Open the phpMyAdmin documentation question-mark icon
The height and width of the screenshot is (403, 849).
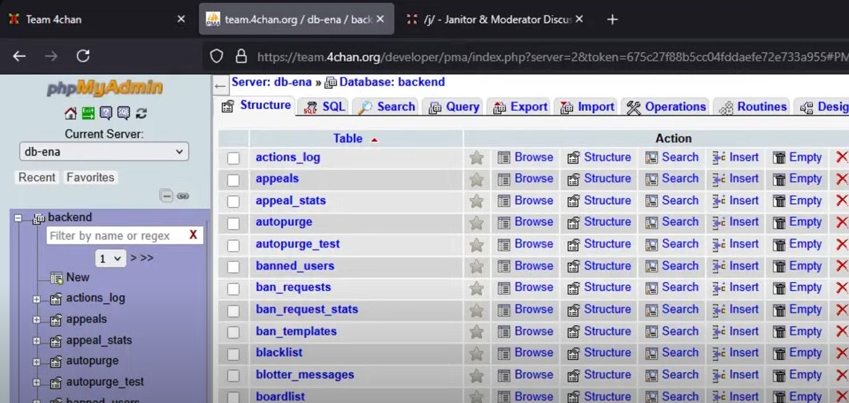click(106, 113)
